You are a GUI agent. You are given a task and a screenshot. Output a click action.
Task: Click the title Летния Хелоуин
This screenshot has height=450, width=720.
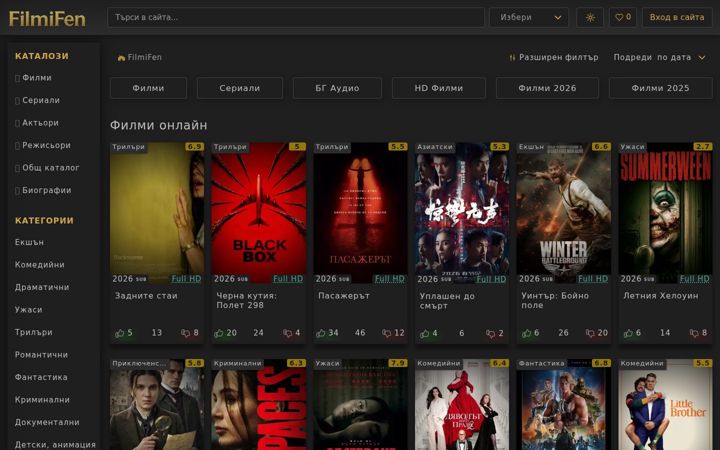tap(661, 296)
